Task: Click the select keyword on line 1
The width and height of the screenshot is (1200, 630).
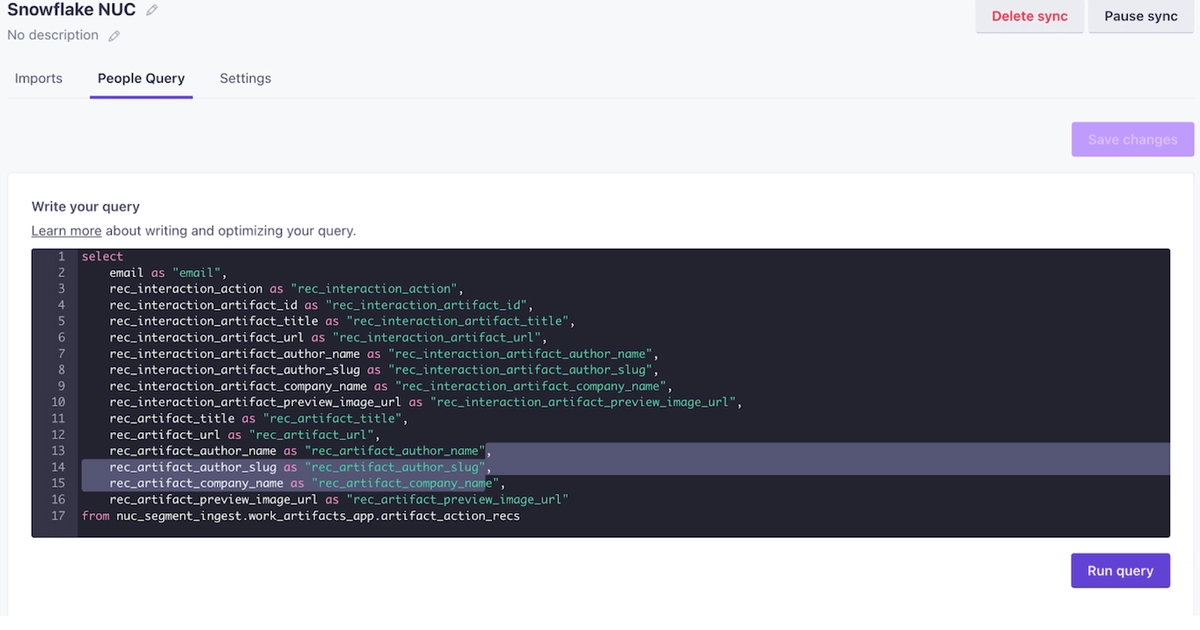Action: point(102,256)
